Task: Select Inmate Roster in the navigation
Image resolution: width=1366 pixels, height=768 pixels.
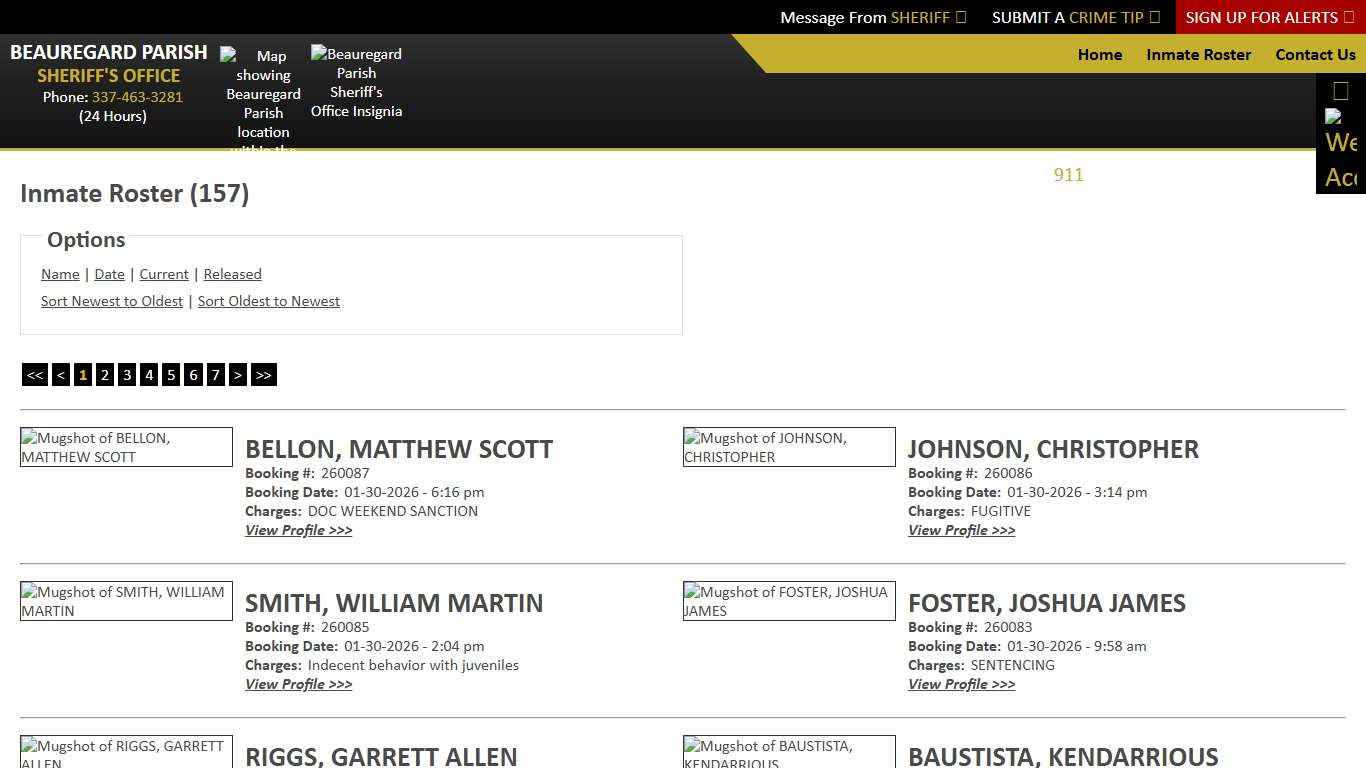Action: pyautogui.click(x=1198, y=55)
